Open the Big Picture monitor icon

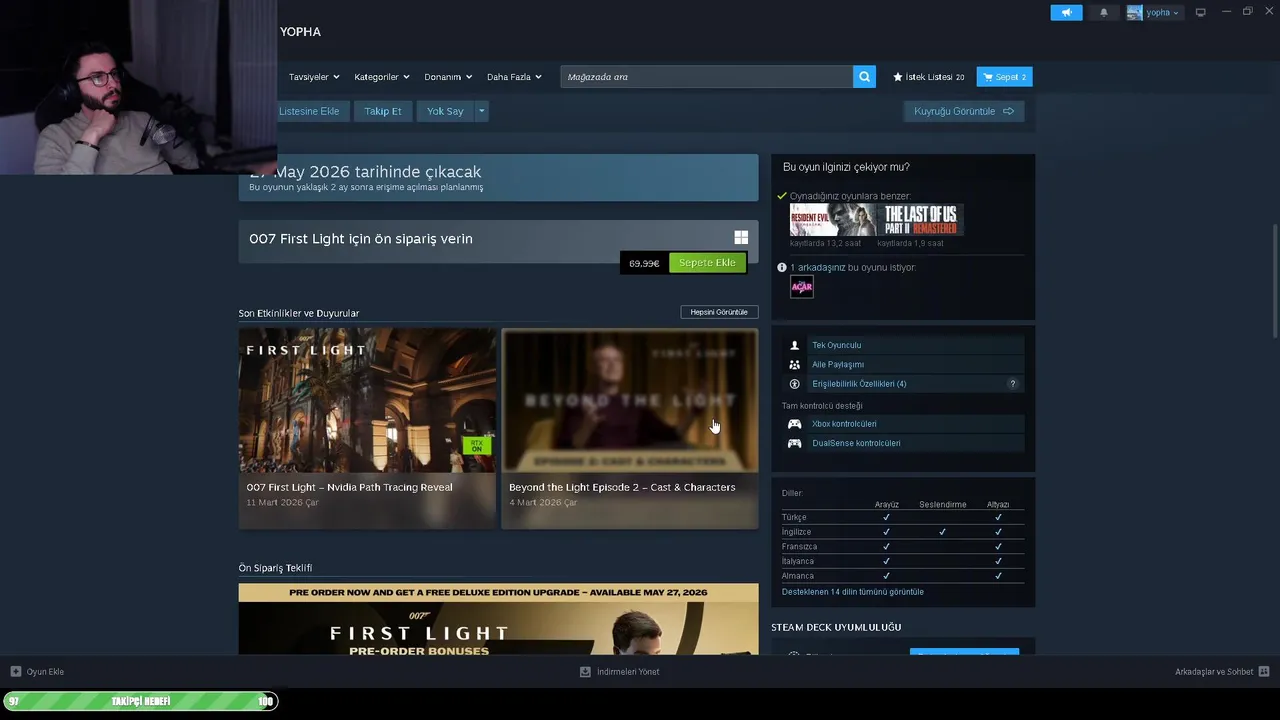[x=1200, y=12]
